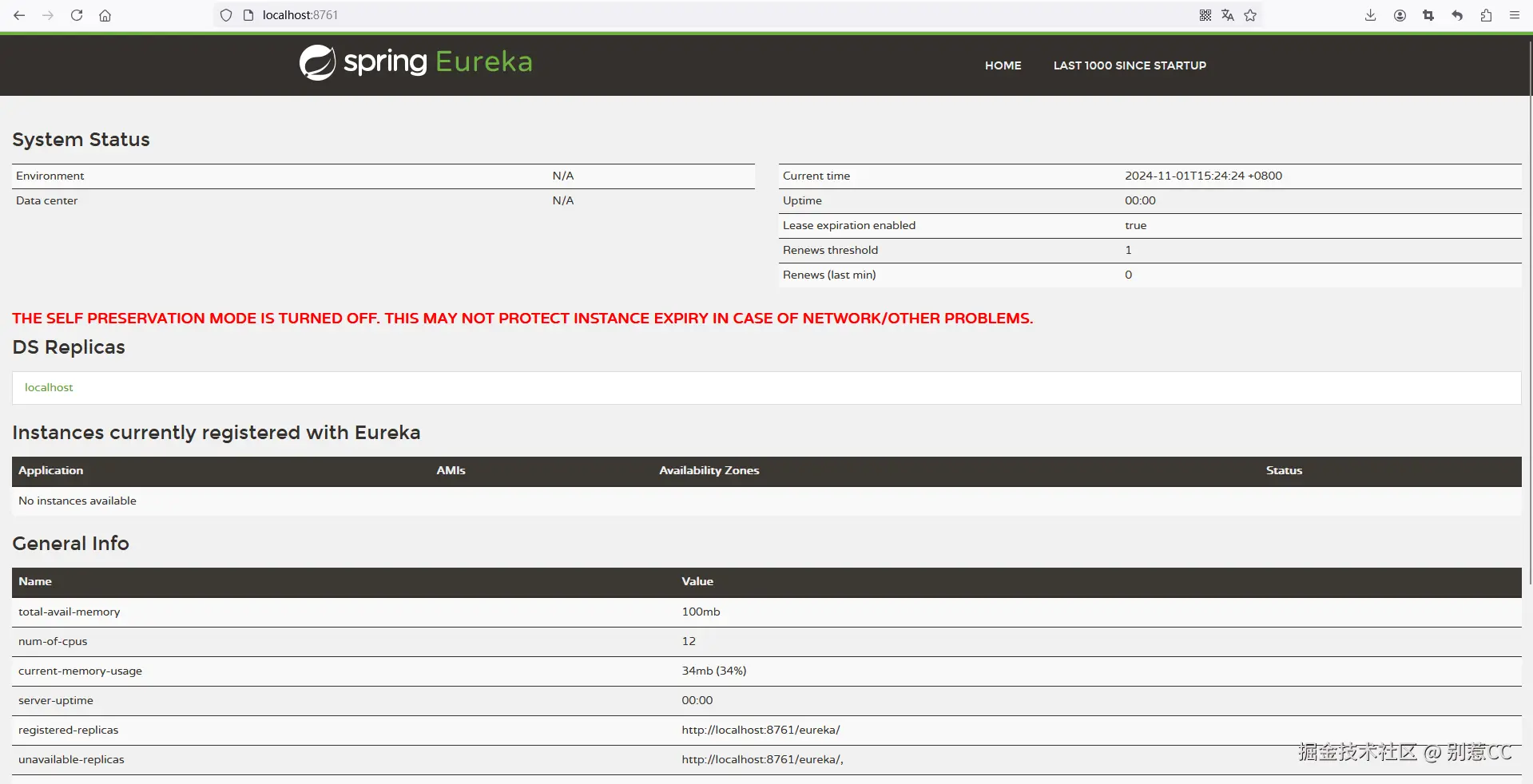This screenshot has height=784, width=1533.
Task: Open the browser hamburger menu
Action: [1514, 15]
